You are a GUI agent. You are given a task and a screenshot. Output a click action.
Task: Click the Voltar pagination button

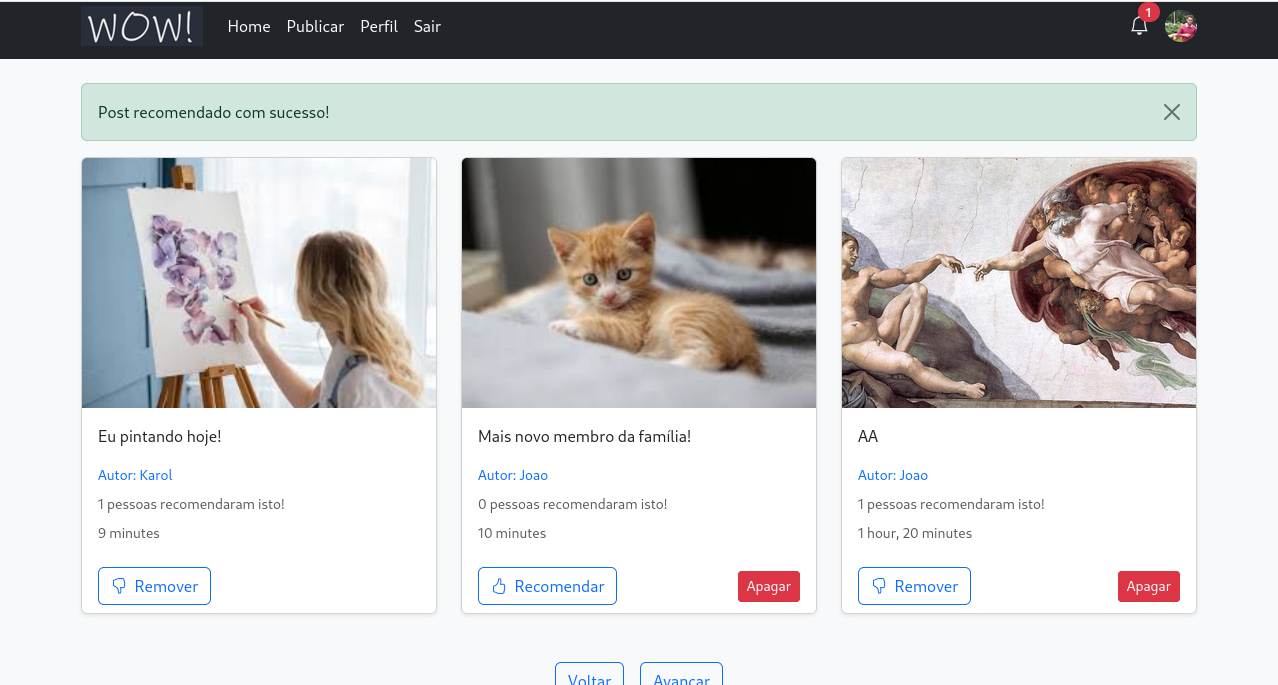[x=589, y=674]
